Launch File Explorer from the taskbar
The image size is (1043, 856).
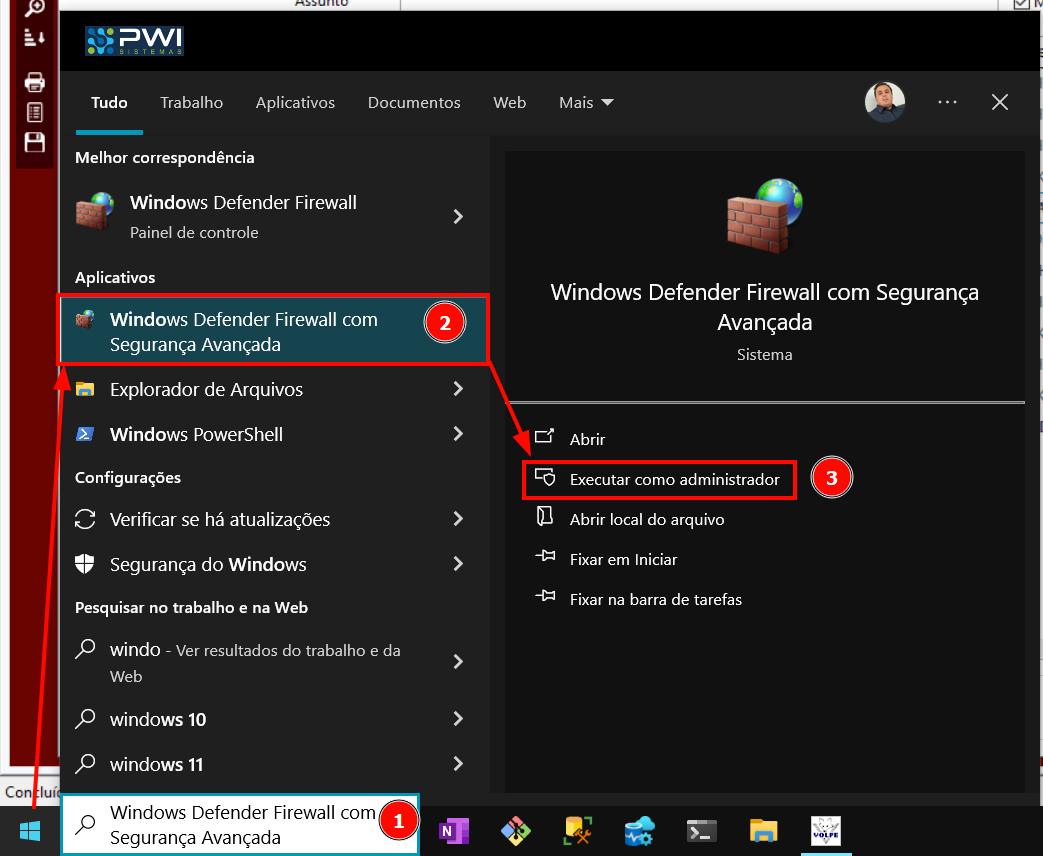point(763,830)
